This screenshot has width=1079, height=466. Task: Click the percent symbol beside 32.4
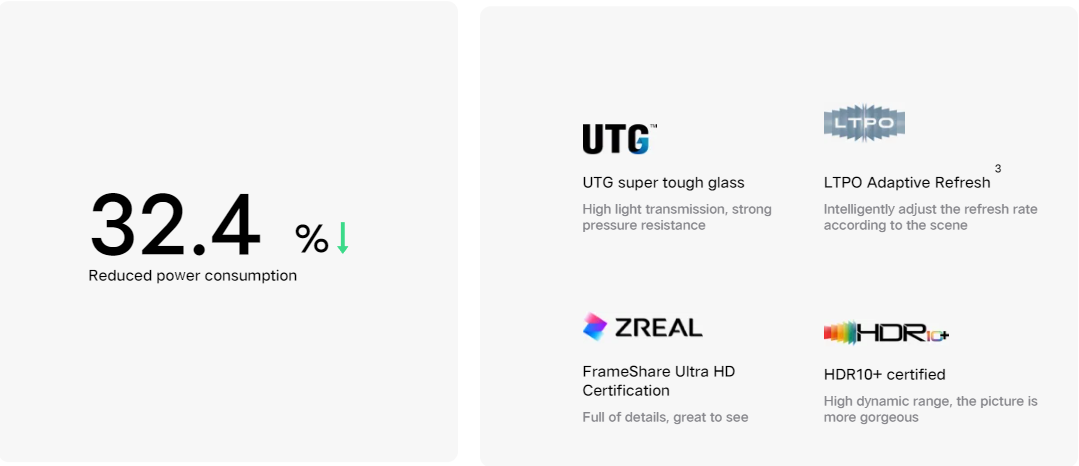pyautogui.click(x=312, y=238)
